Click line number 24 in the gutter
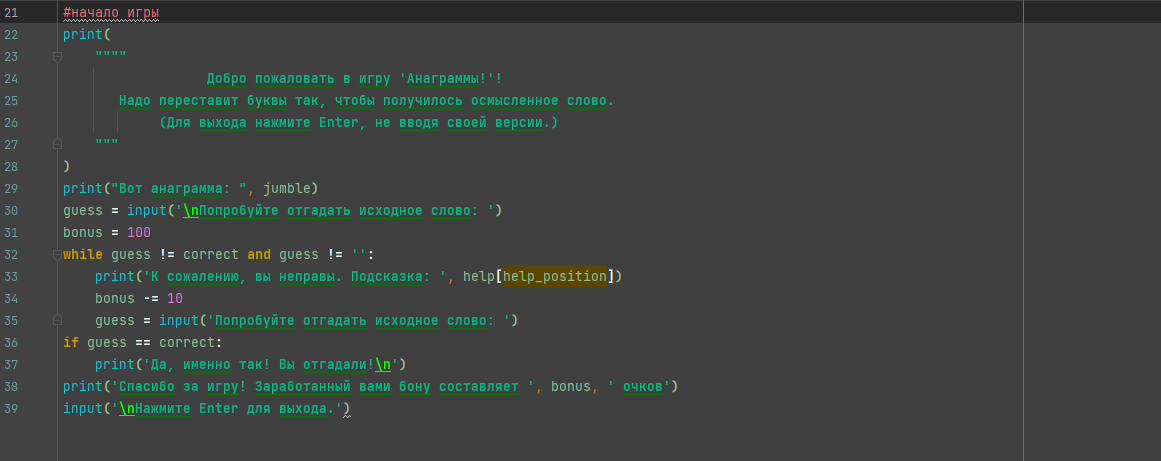 tap(11, 78)
